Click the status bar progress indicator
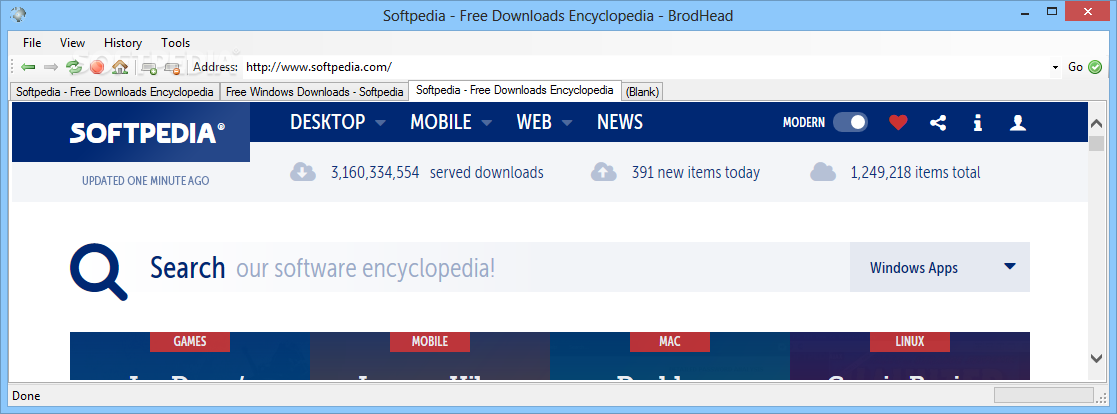 click(1043, 395)
